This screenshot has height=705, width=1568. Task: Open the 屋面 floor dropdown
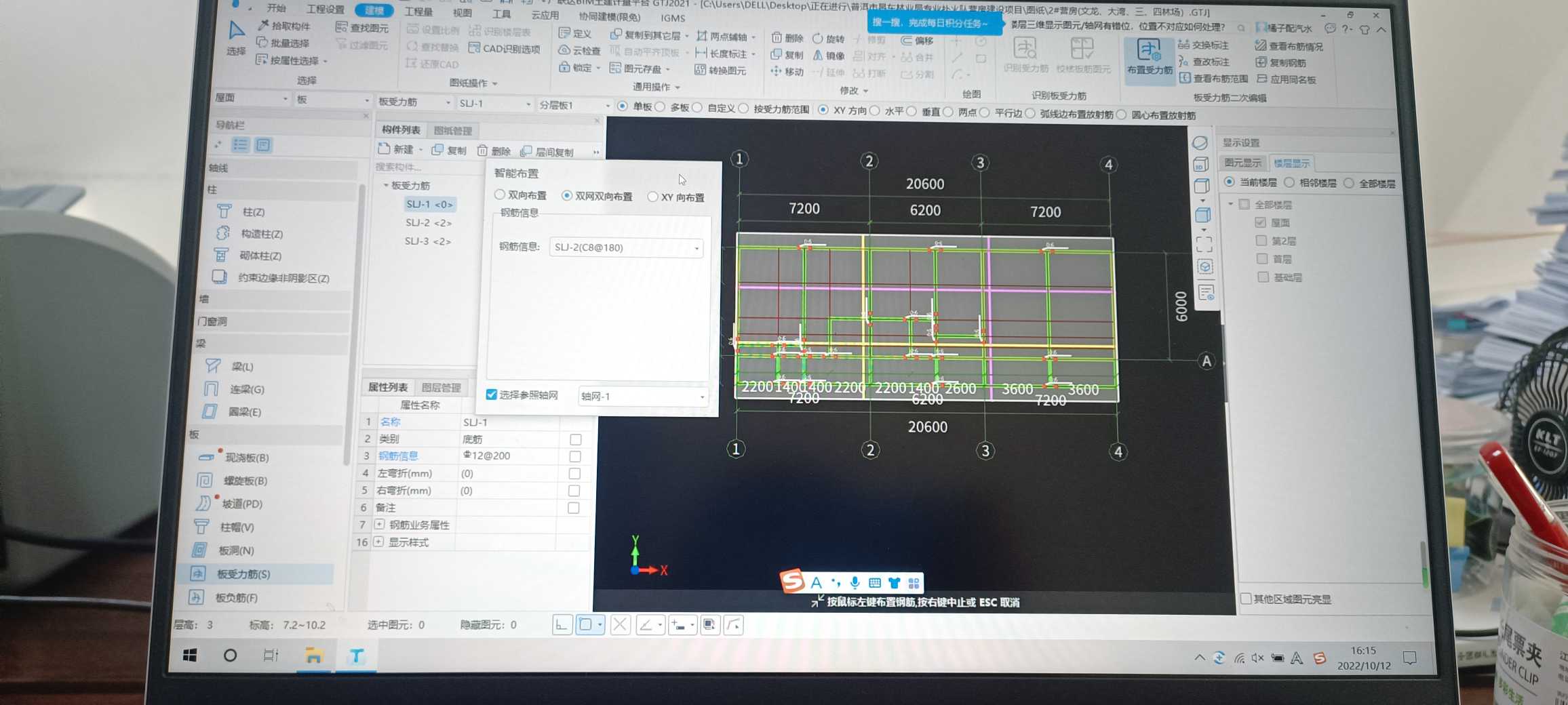click(252, 98)
